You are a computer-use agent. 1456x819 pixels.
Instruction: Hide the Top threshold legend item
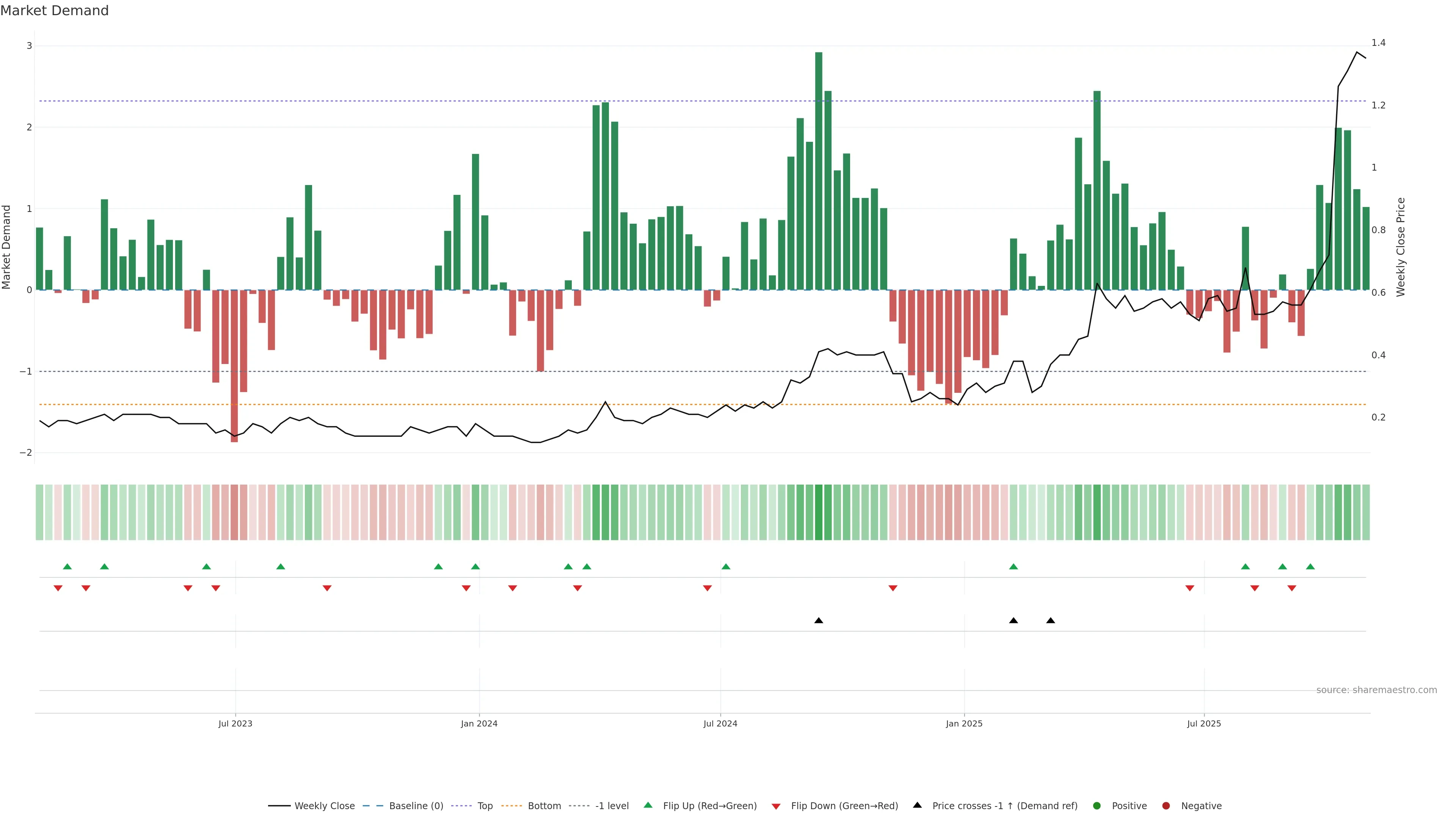pyautogui.click(x=485, y=806)
